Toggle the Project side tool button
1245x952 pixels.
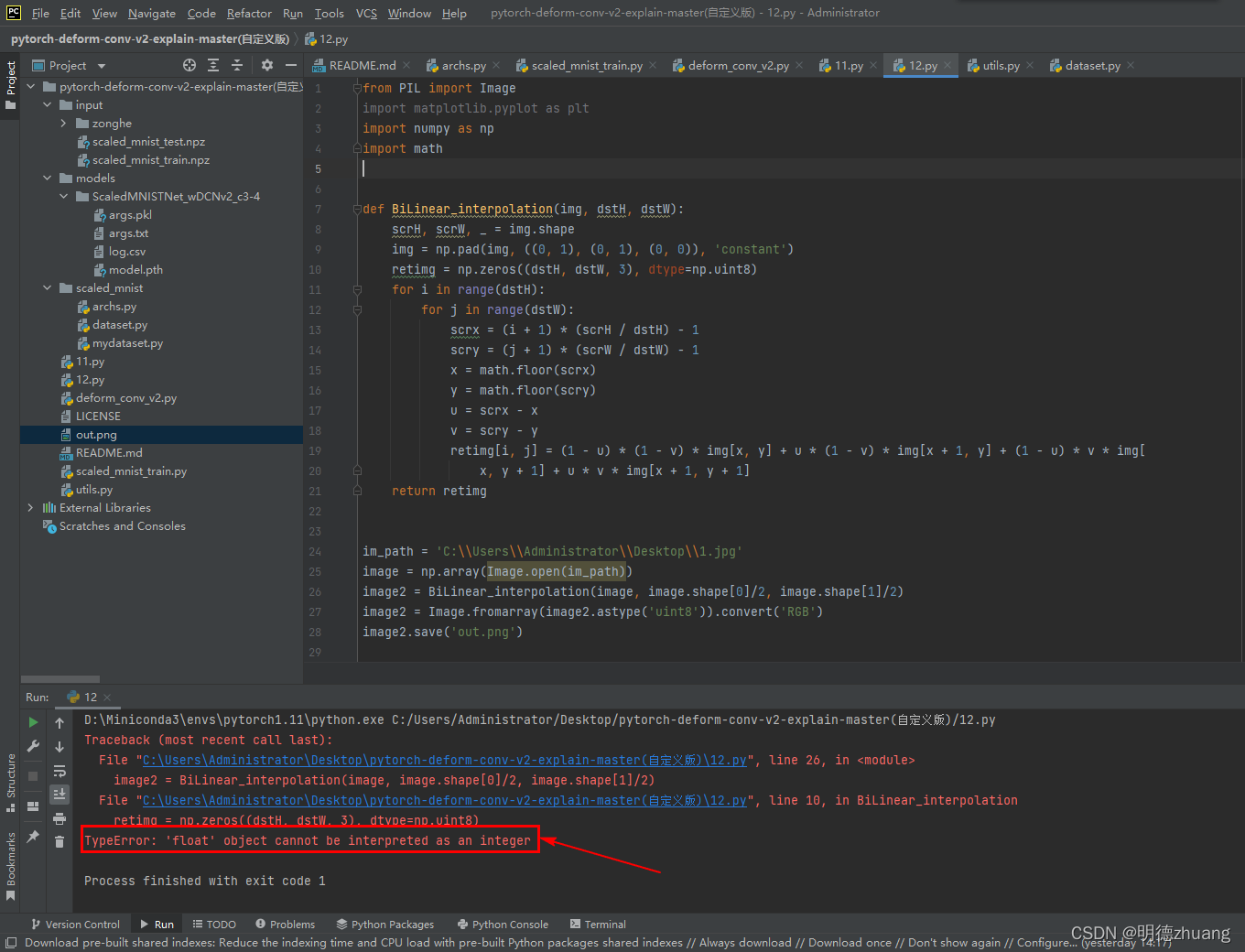click(10, 85)
